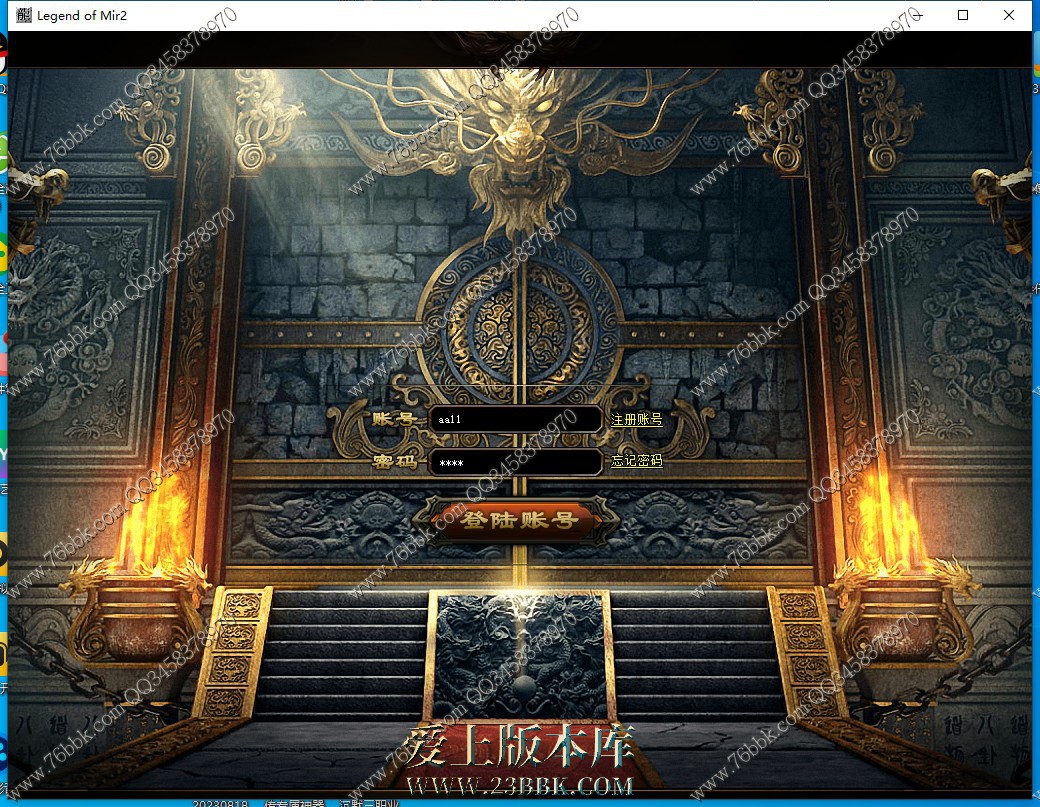The width and height of the screenshot is (1040, 807).
Task: Click the 账号 label text
Action: click(393, 419)
